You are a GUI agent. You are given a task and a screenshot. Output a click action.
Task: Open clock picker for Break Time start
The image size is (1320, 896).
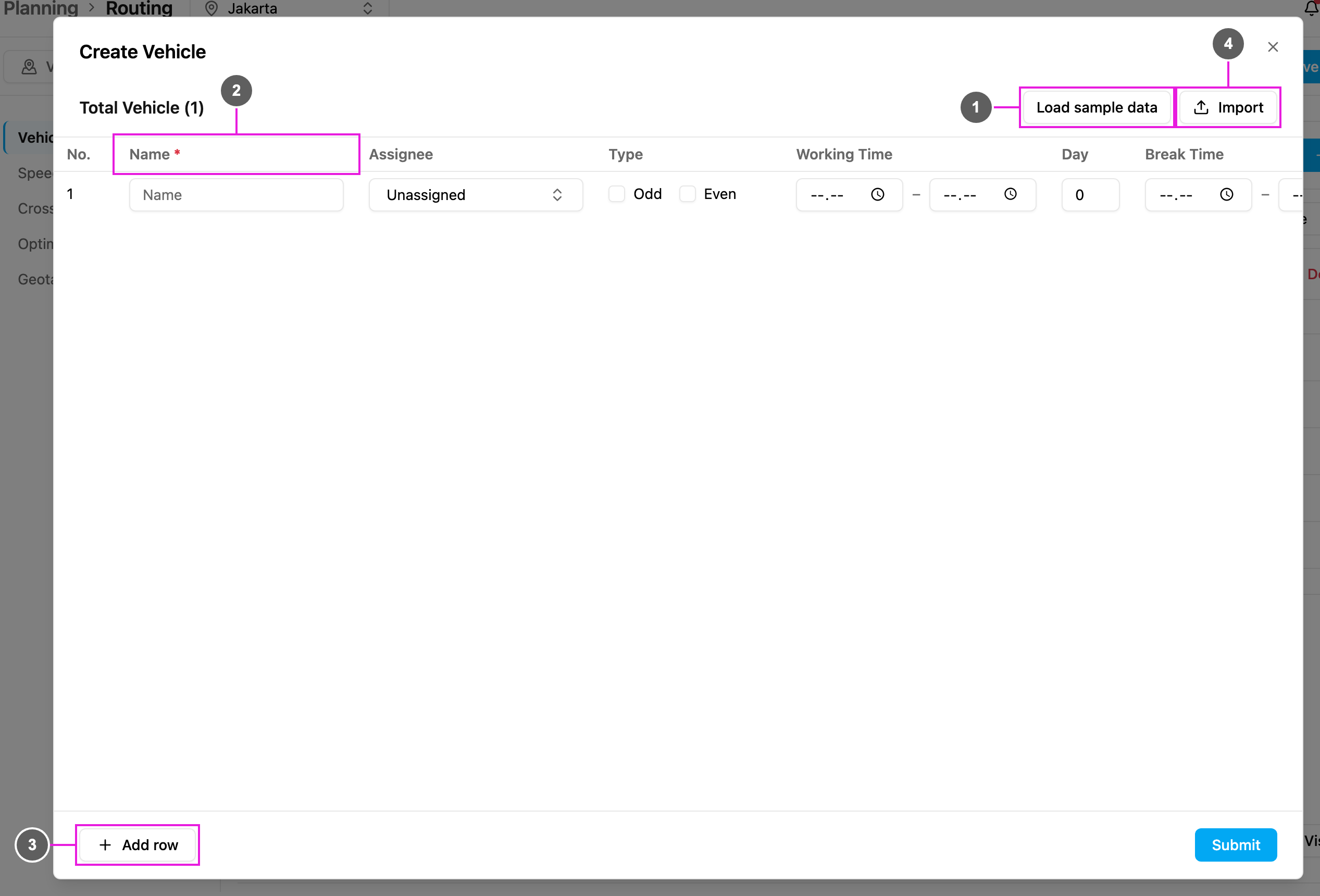click(x=1226, y=195)
